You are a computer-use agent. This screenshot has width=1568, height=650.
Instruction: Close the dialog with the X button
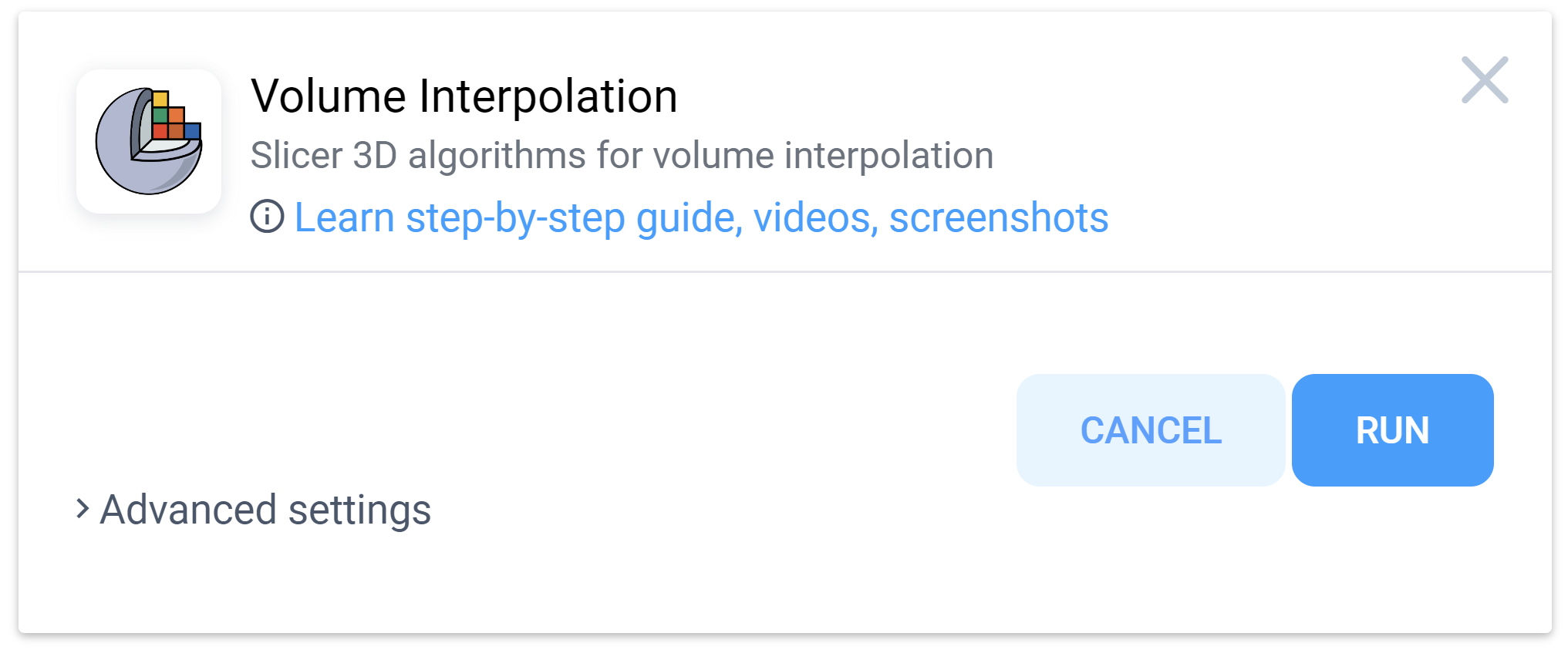pos(1484,80)
